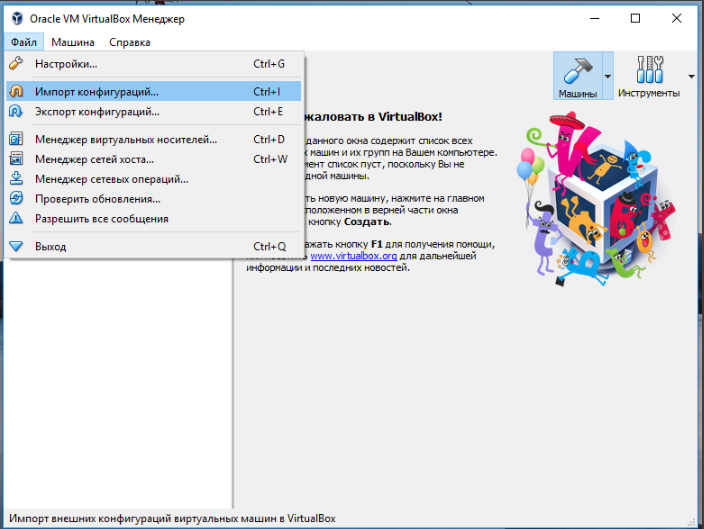Open Менеджер виртуальных носителей... entry
The image size is (704, 529).
(x=154, y=139)
